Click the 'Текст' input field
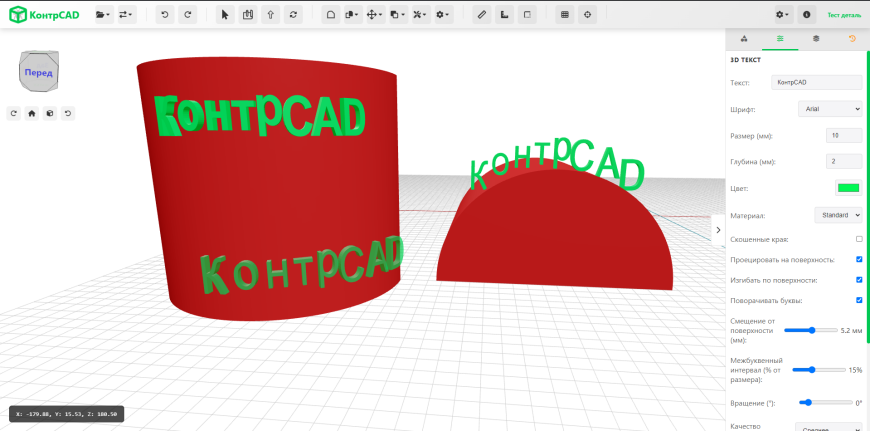This screenshot has height=431, width=870. tap(817, 82)
